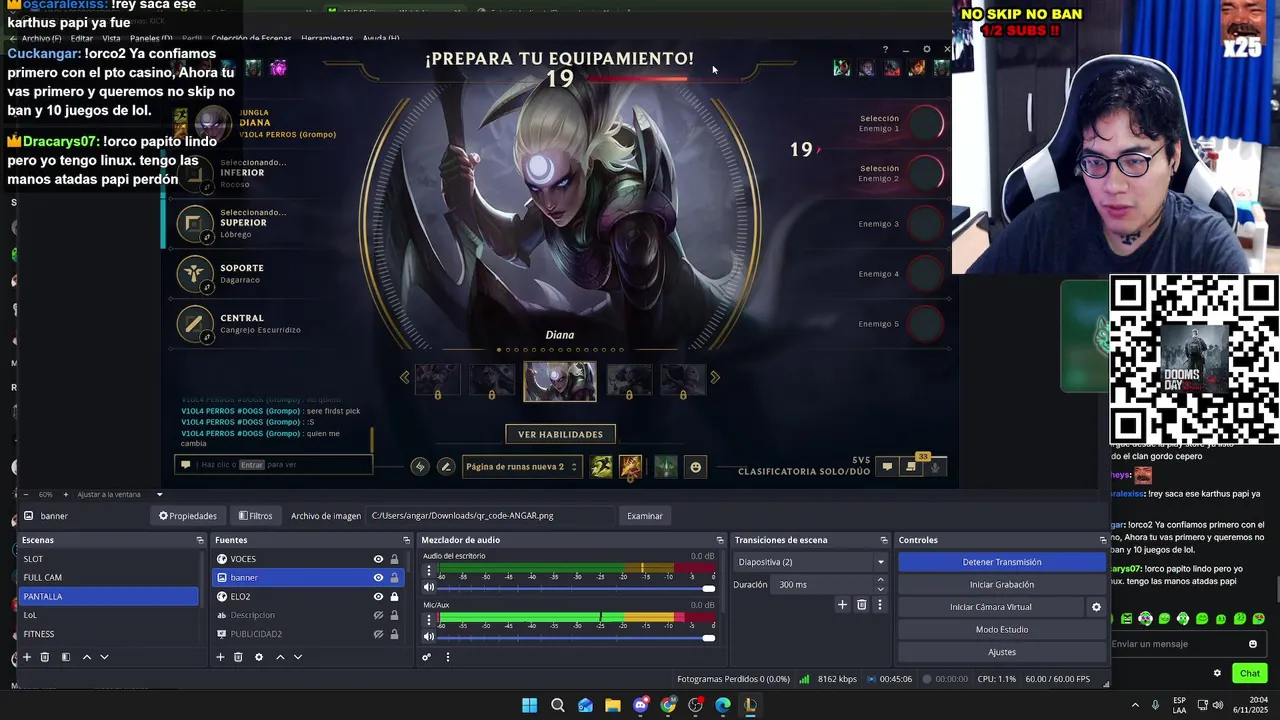The image size is (1280, 720).
Task: Click VER HABILIDADES in champion select
Action: coord(560,434)
